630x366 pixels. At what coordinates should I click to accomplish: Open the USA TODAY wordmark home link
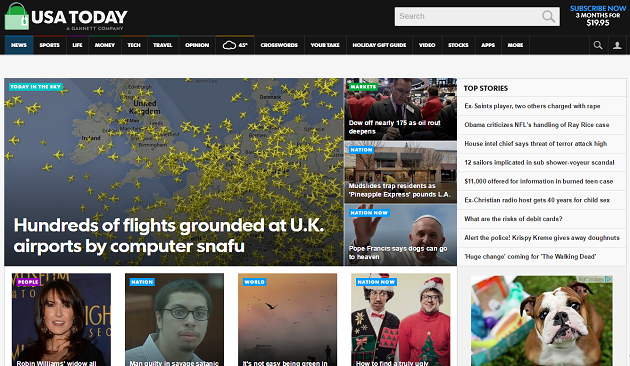coord(80,17)
